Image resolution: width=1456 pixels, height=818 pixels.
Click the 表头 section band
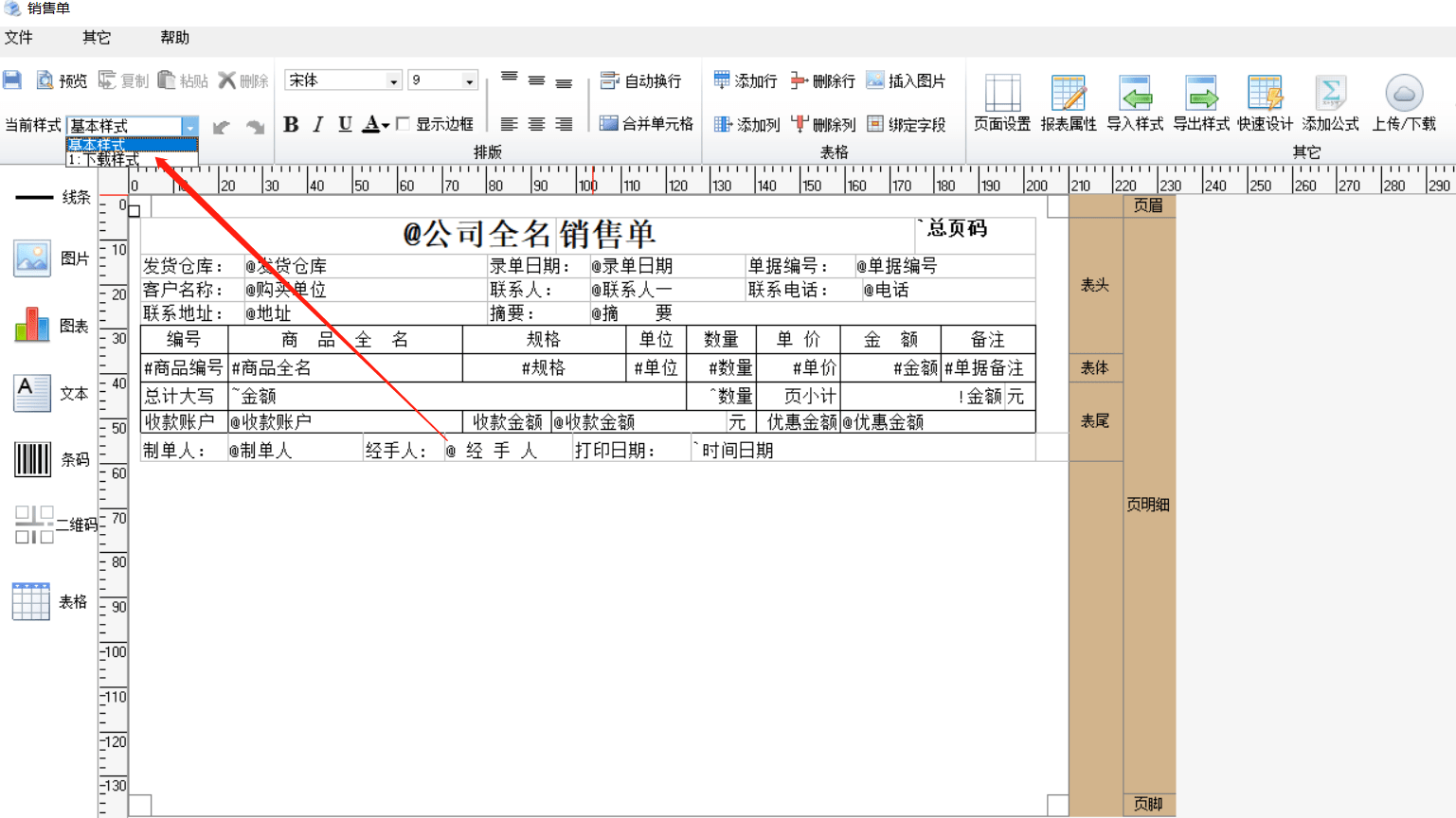pos(1095,285)
